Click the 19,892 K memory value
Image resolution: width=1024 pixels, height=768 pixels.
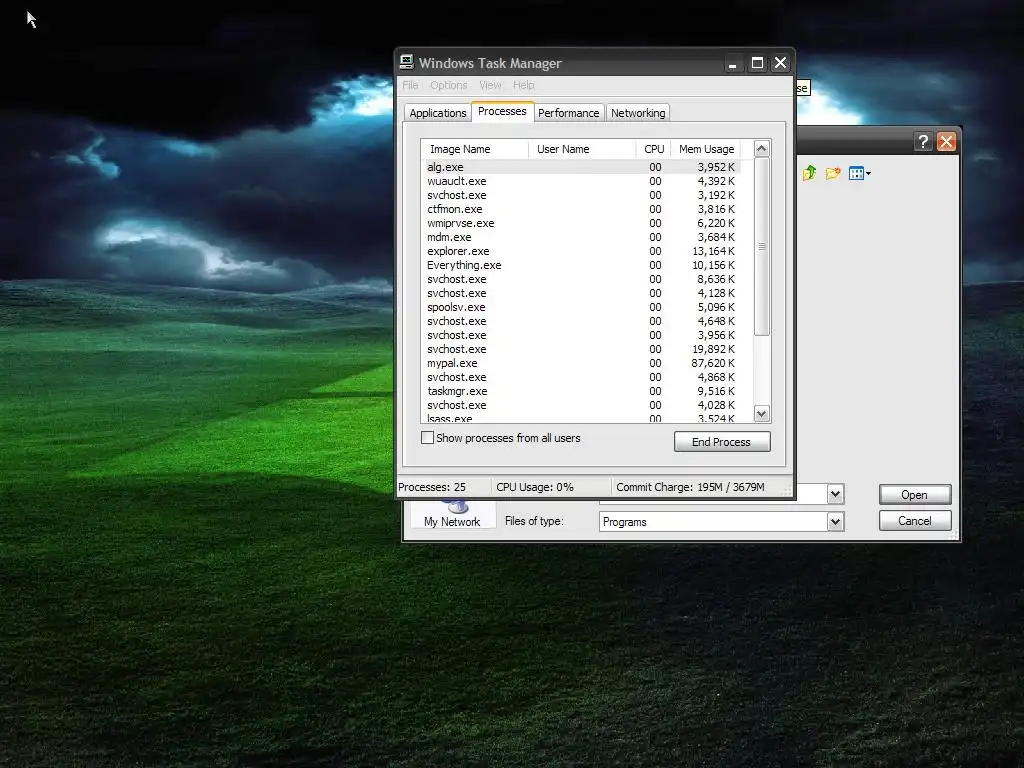713,349
